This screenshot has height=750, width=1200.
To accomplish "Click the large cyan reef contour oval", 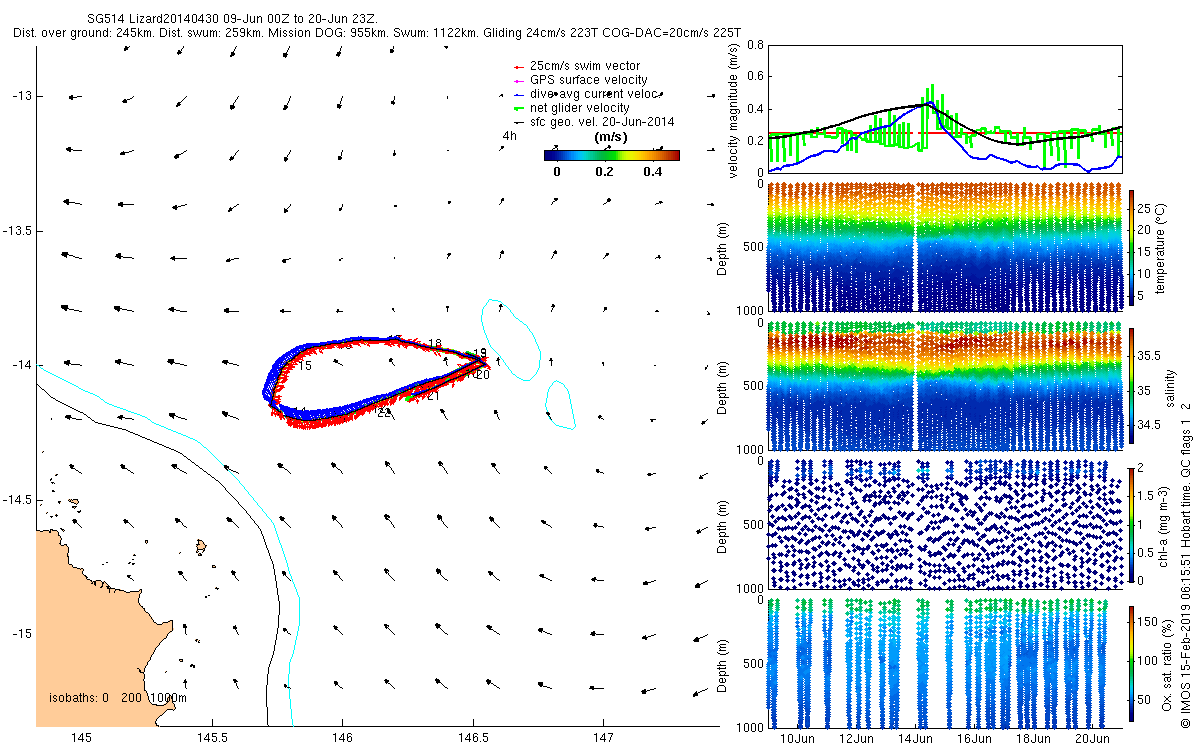I will pos(510,340).
